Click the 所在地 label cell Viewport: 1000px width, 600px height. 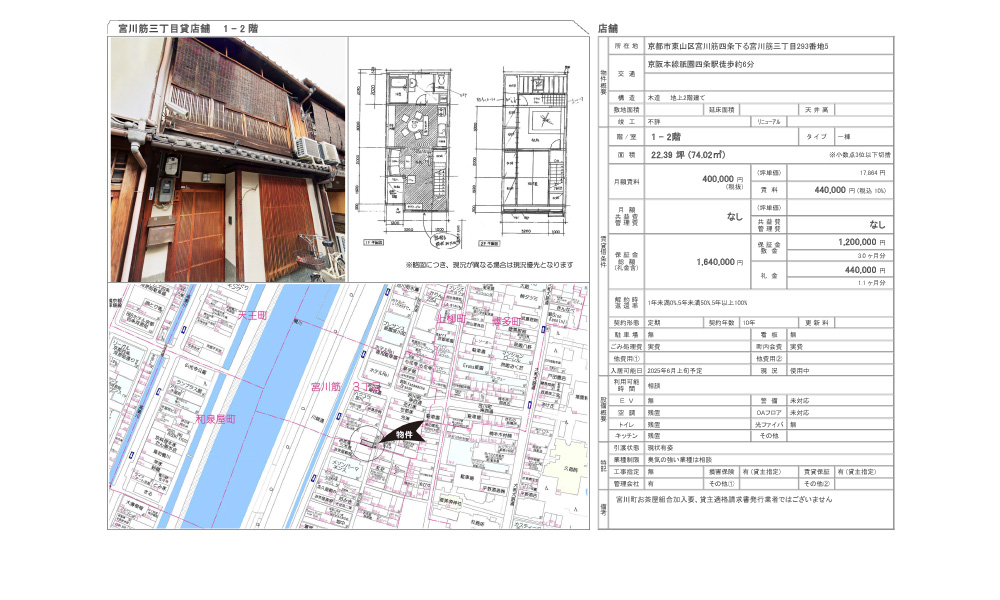tap(626, 46)
